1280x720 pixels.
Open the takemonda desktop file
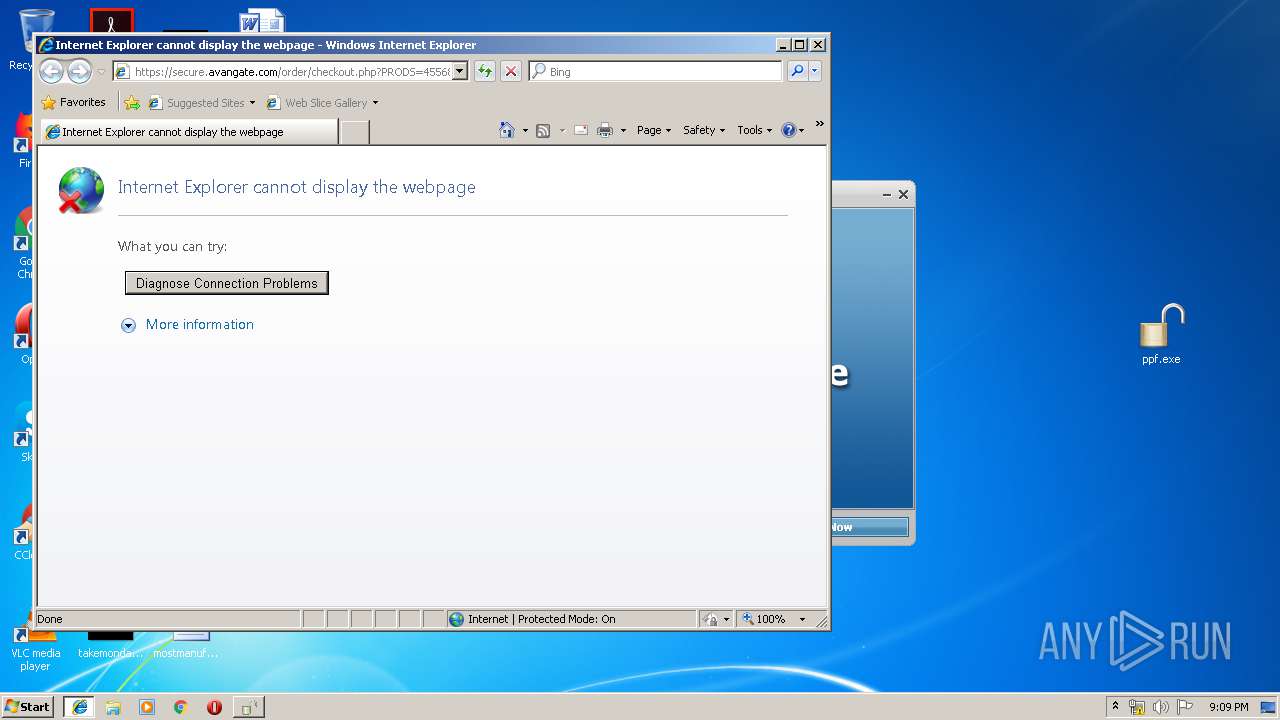pyautogui.click(x=110, y=645)
